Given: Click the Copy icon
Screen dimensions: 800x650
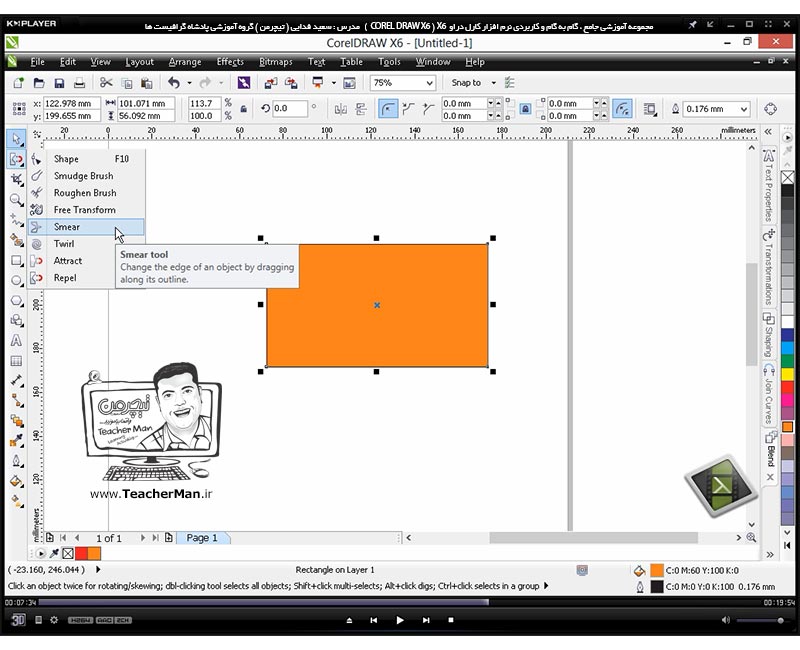Looking at the screenshot, I should (x=127, y=83).
